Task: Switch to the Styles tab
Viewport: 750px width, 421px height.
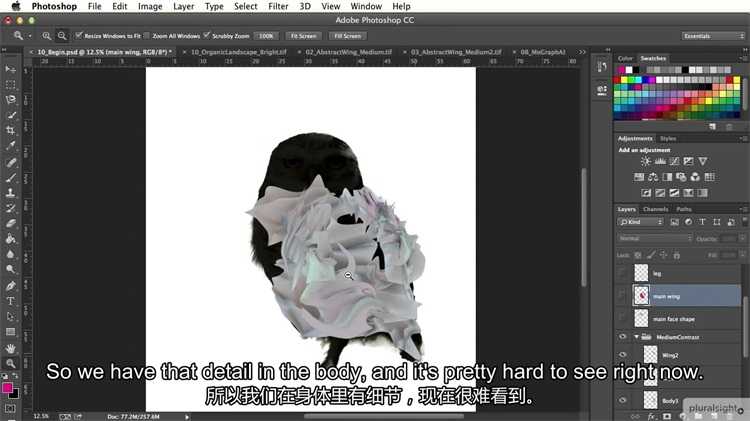Action: [668, 138]
